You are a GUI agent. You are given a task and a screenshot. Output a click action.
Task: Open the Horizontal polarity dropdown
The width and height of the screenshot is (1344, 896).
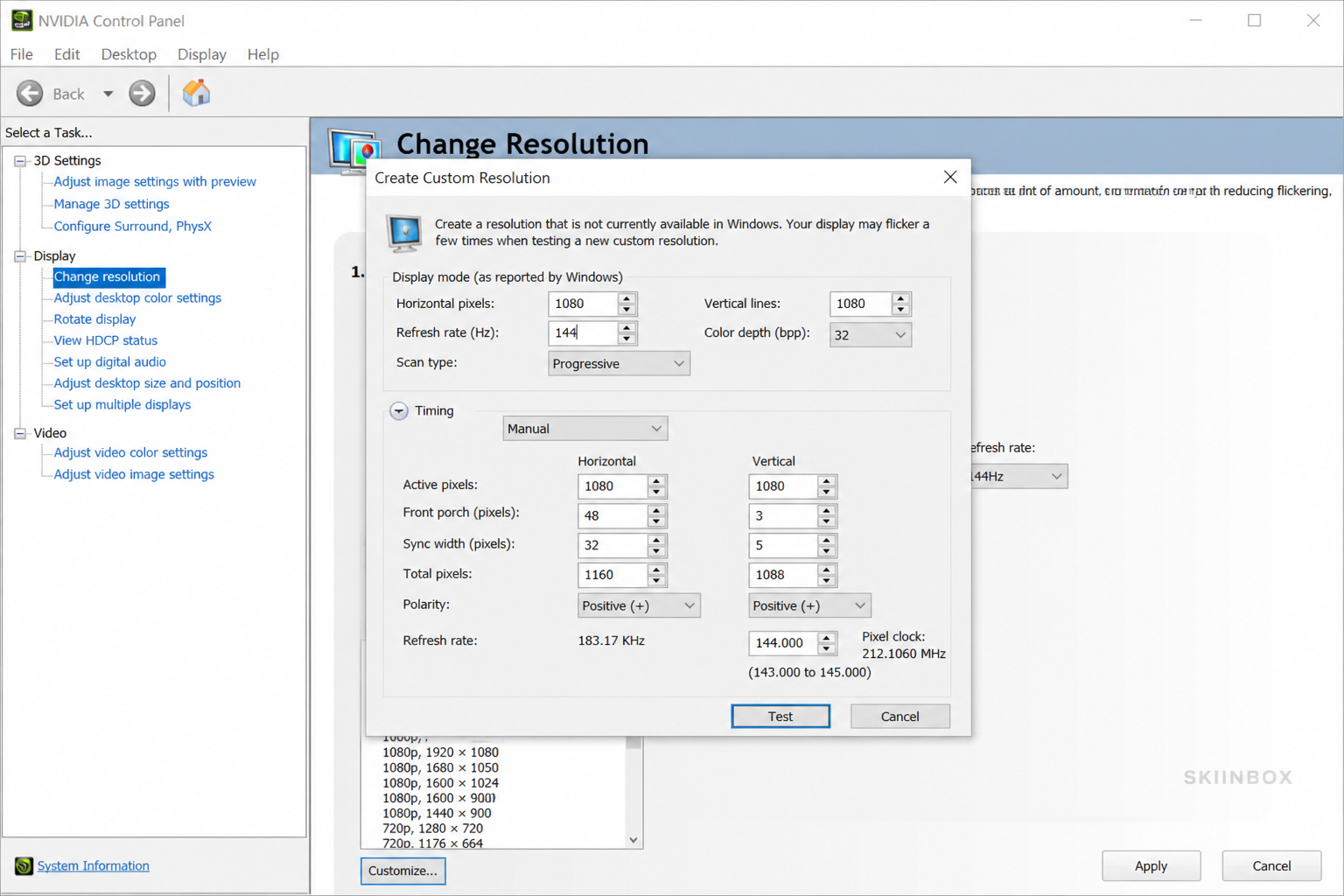pyautogui.click(x=639, y=605)
